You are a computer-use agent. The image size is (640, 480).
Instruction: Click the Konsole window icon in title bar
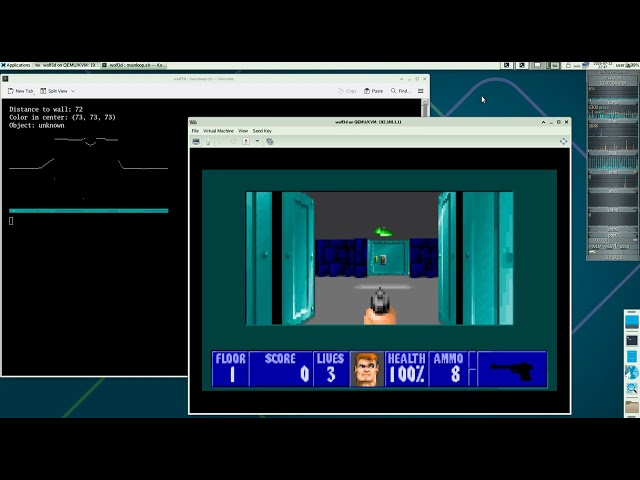[x=5, y=79]
